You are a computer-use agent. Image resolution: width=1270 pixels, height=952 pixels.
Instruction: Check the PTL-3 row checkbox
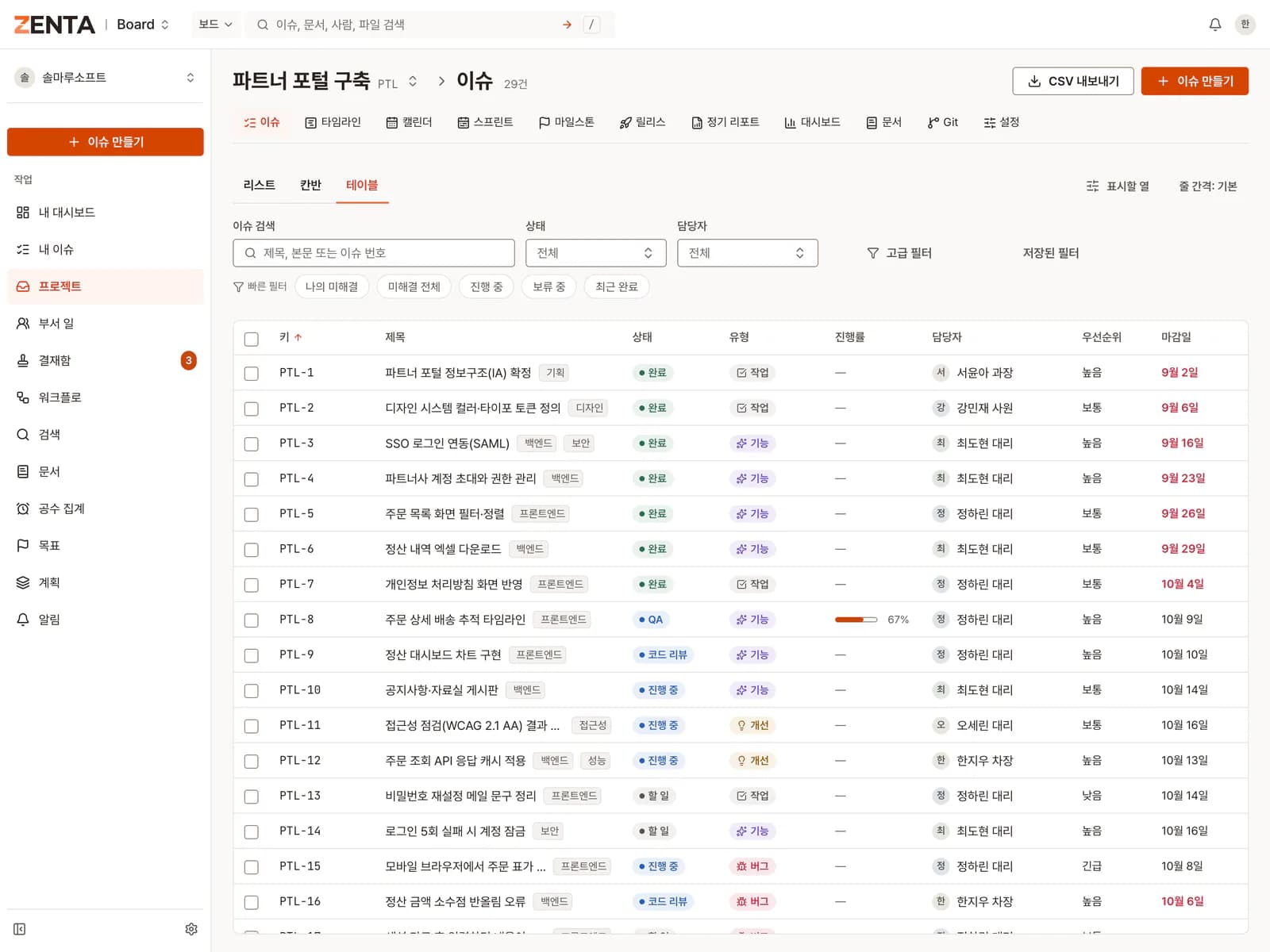coord(252,444)
